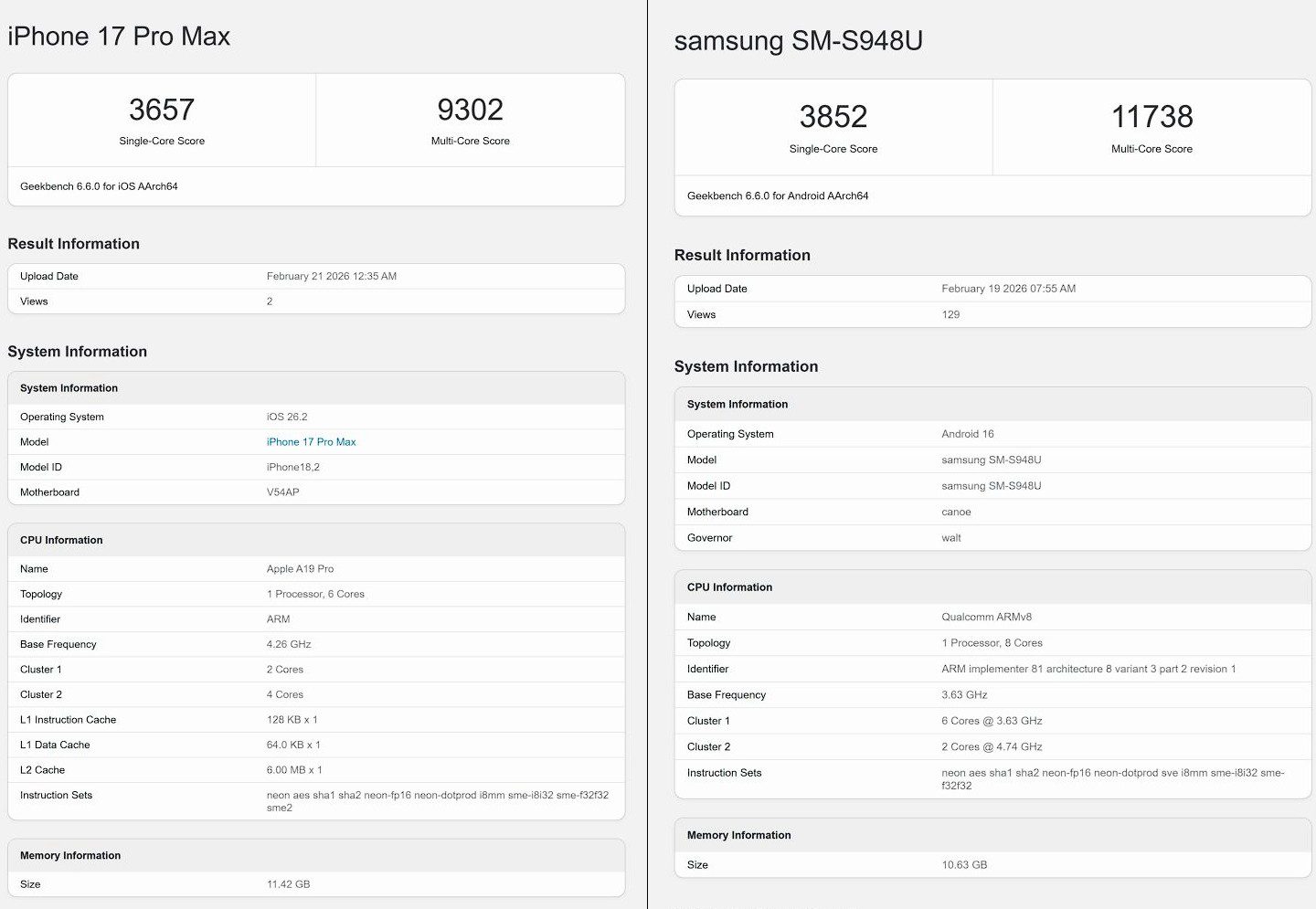Click the iPhone 17 Pro Max page title
The width and height of the screenshot is (1316, 909).
(x=119, y=36)
